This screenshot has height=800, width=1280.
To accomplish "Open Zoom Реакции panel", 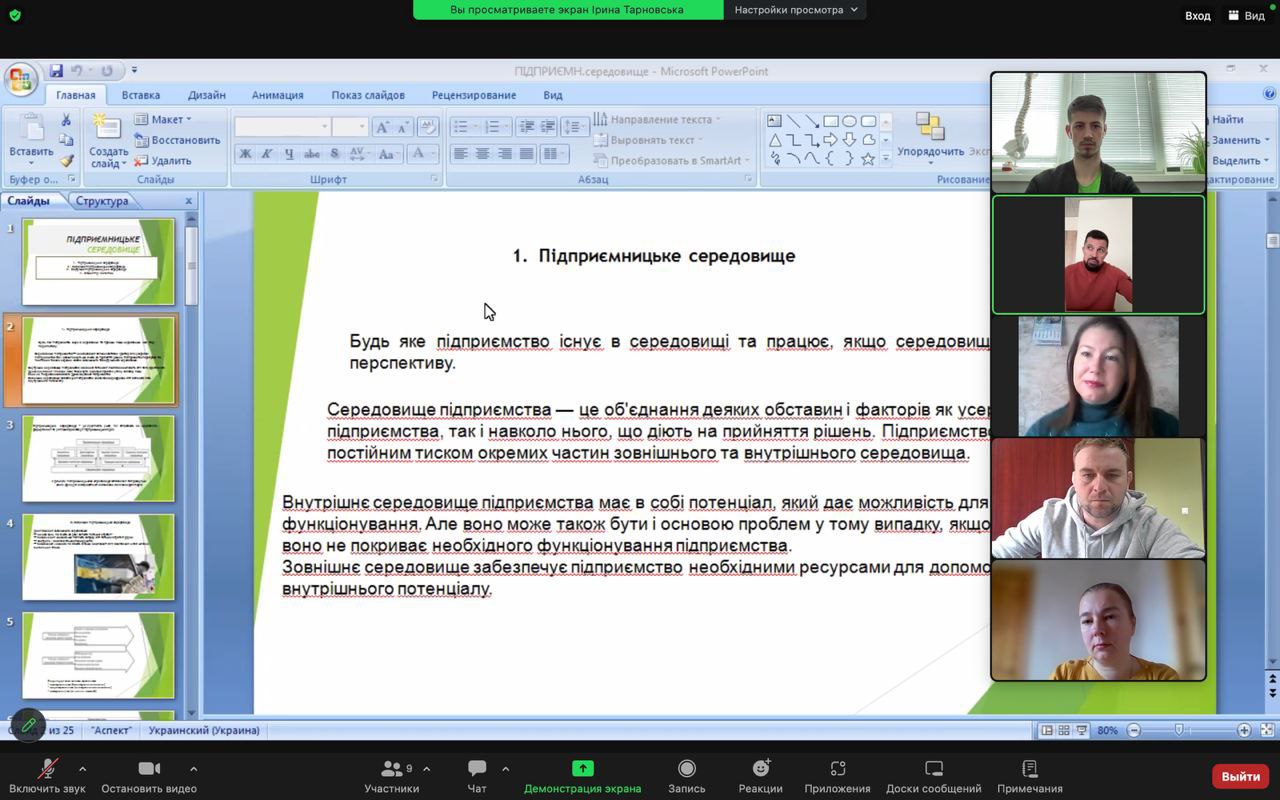I will click(x=760, y=776).
